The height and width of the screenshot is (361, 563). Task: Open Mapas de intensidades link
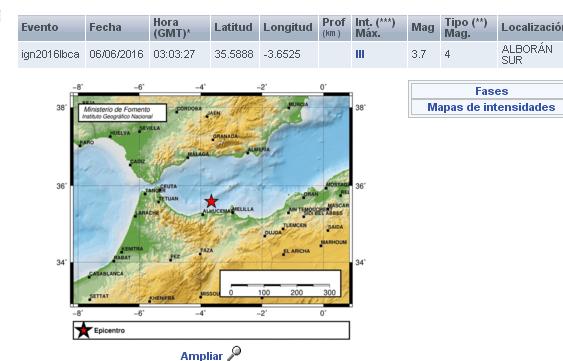pyautogui.click(x=491, y=107)
